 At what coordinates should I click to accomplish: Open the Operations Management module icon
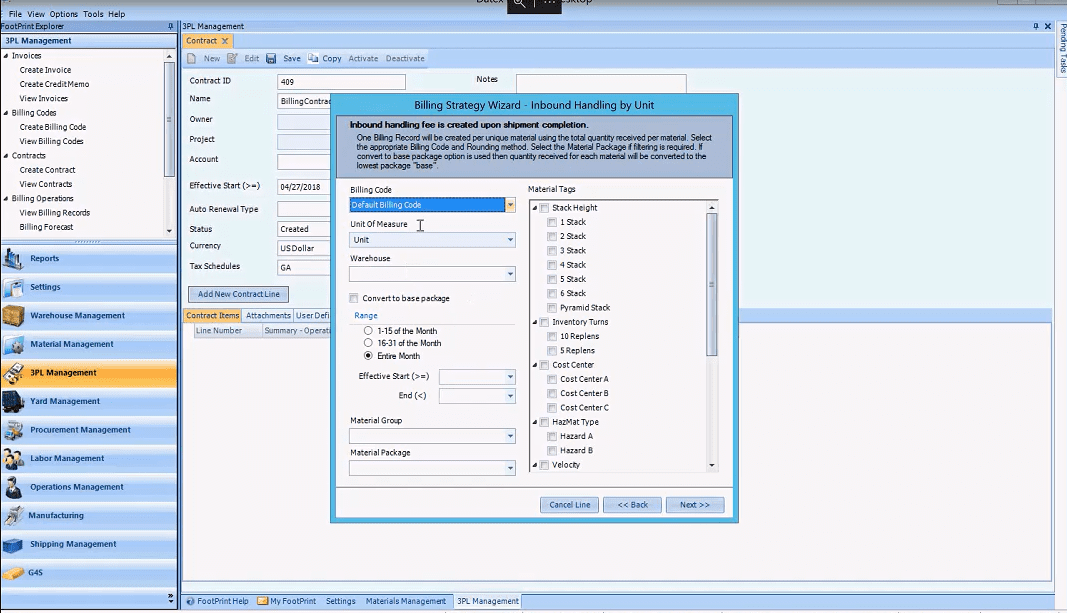[x=14, y=487]
